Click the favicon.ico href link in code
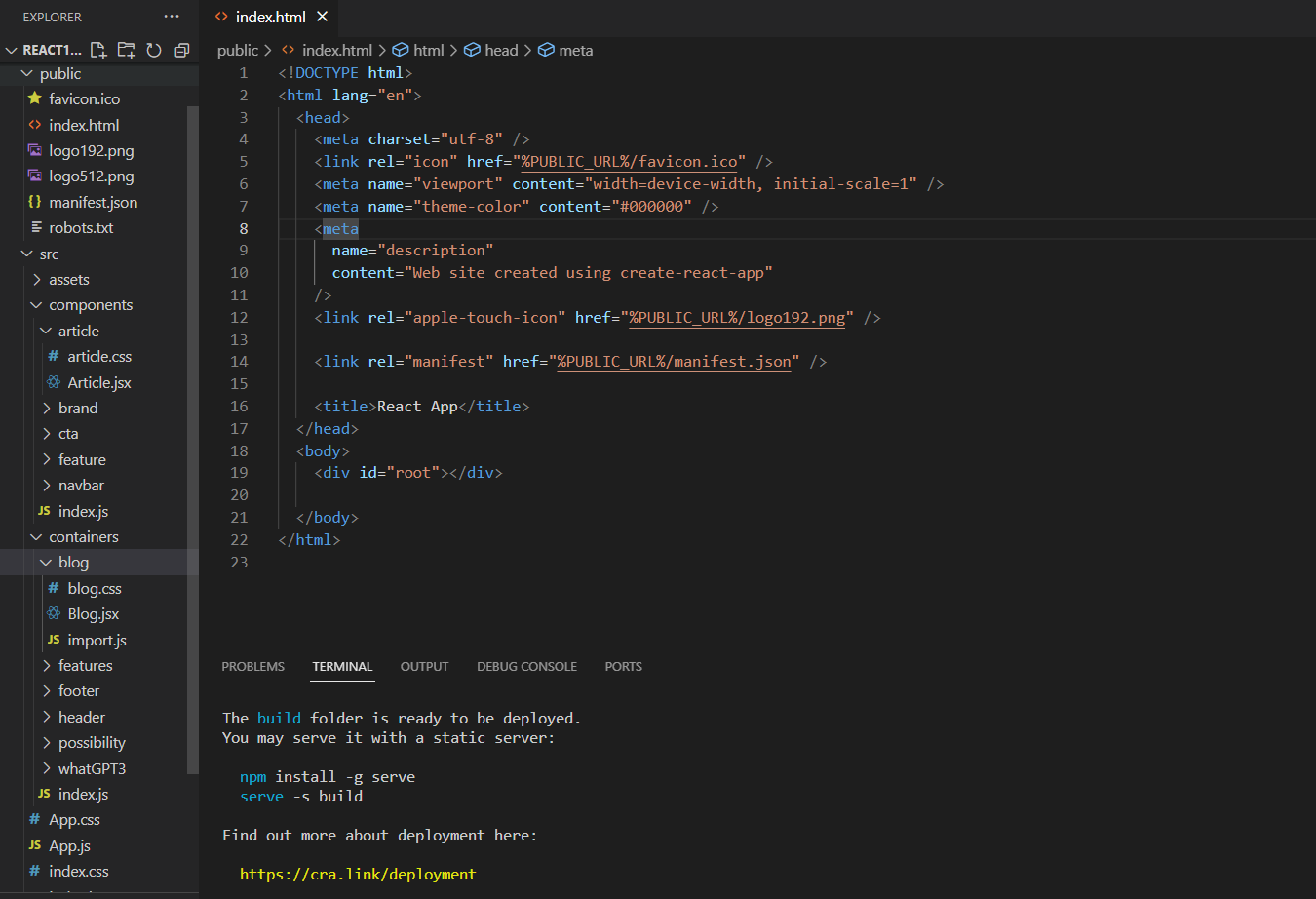Viewport: 1316px width, 899px height. pyautogui.click(x=629, y=162)
